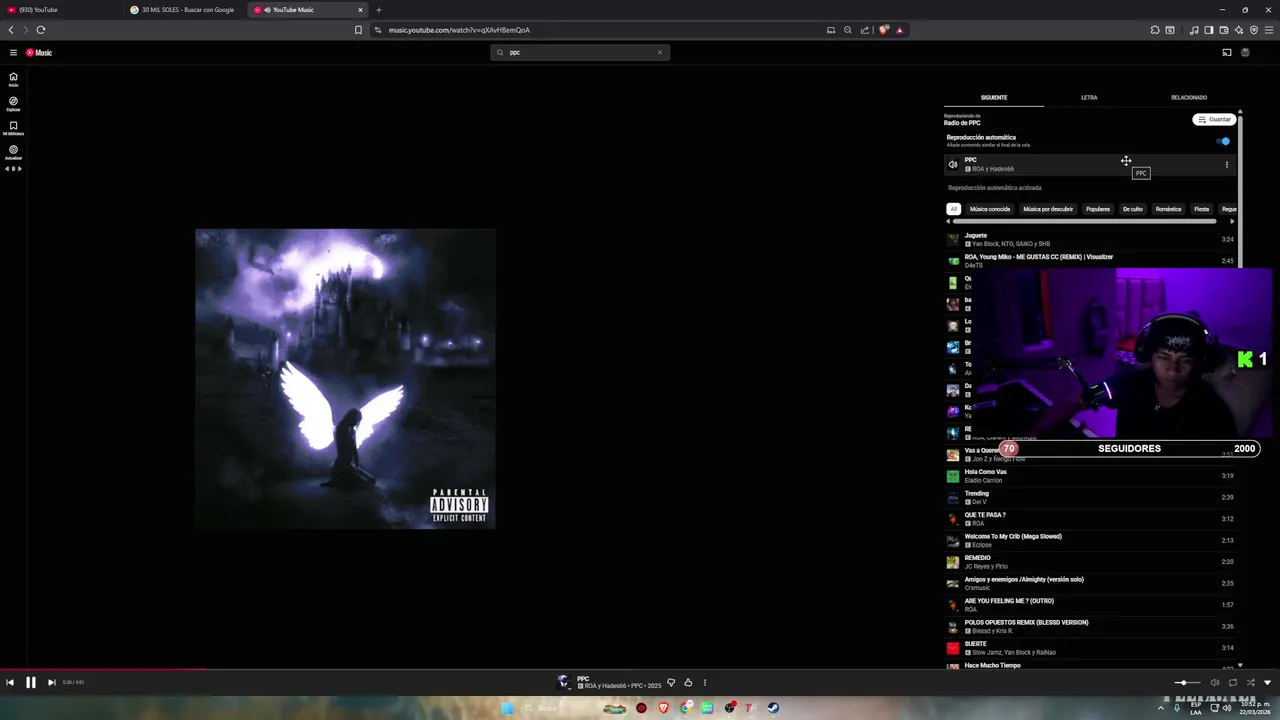Screen dimensions: 1280x720
Task: Select the 'Fiesta' filter chip
Action: [1201, 209]
